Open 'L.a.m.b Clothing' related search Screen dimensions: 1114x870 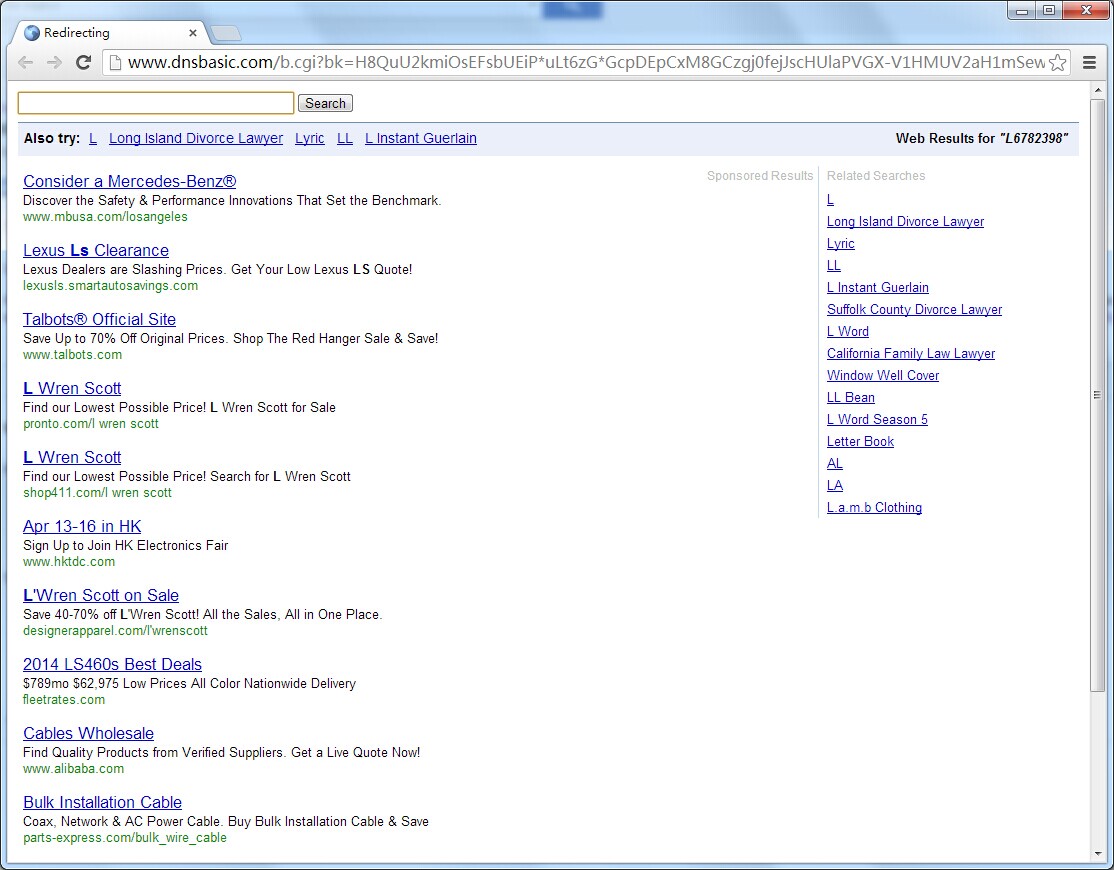[x=875, y=508]
